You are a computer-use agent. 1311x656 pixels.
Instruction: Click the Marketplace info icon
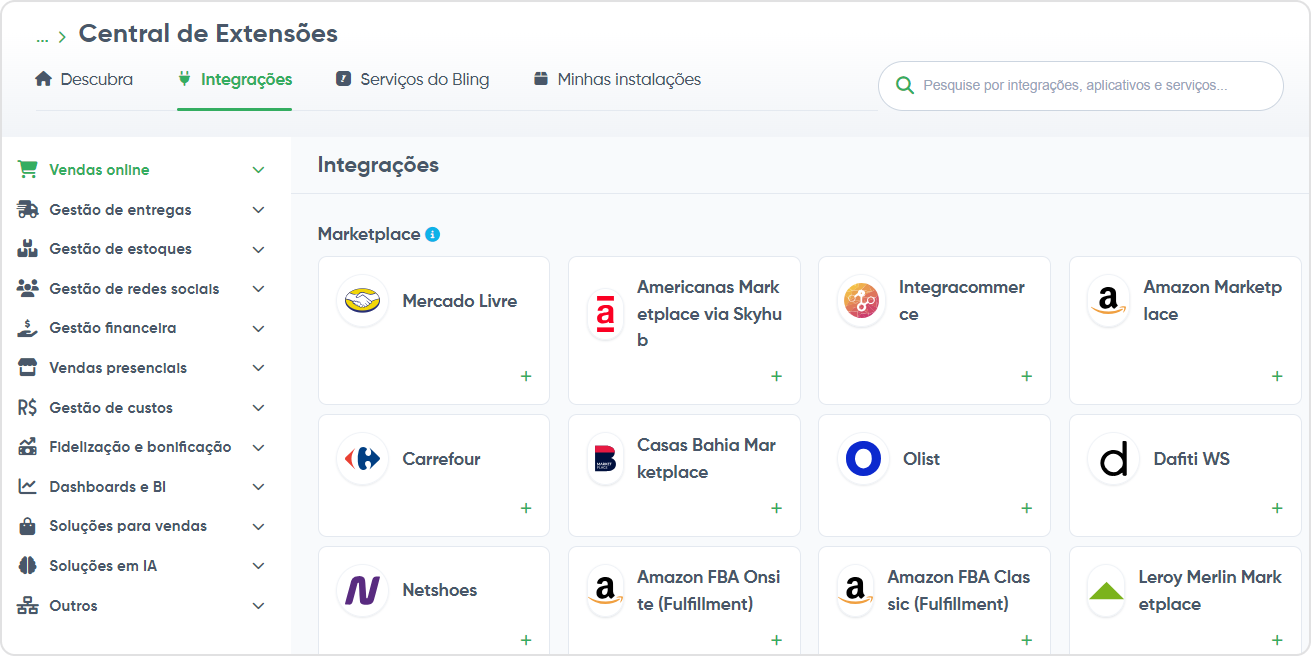pyautogui.click(x=432, y=234)
